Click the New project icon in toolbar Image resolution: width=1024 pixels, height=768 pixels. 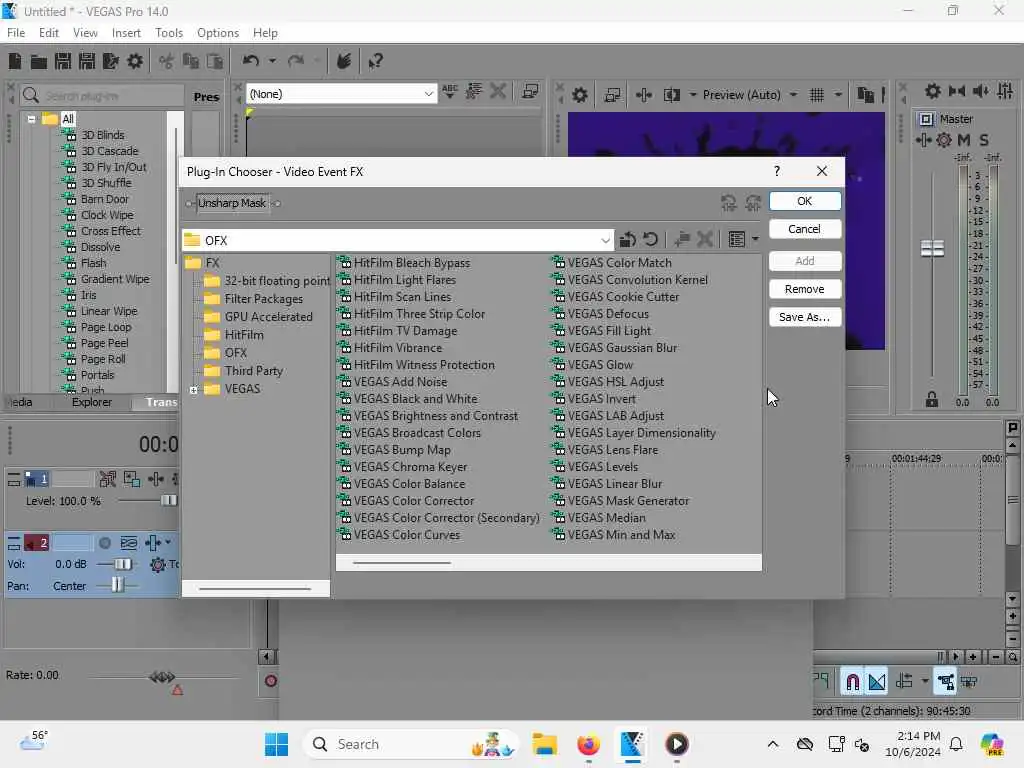pyautogui.click(x=14, y=61)
